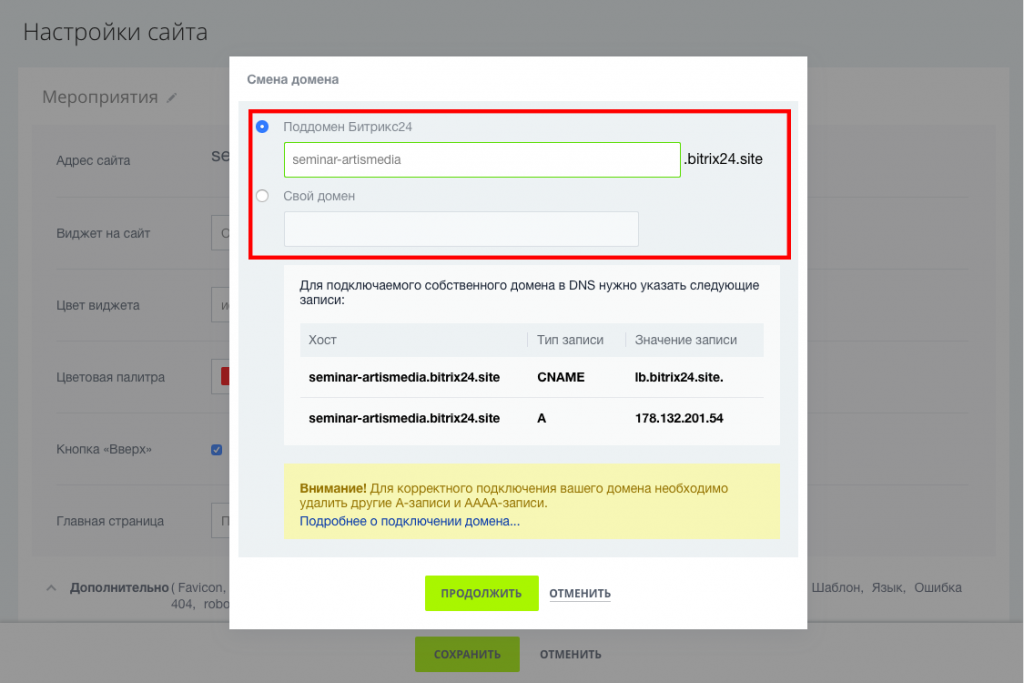Click the Настройки сайта page heading

[x=116, y=32]
